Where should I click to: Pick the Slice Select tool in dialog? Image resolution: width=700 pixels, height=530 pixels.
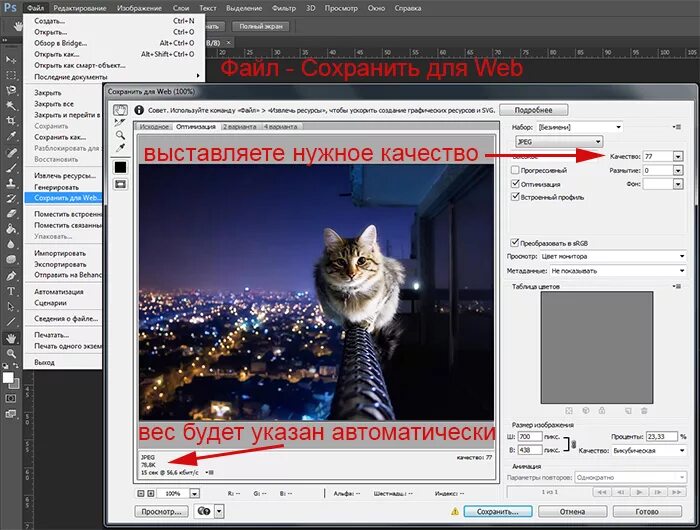point(120,122)
